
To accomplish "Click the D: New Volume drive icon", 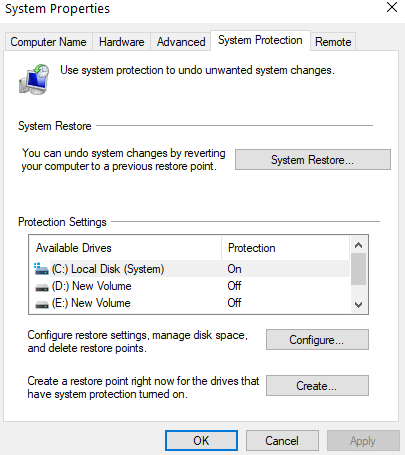I will (x=42, y=287).
